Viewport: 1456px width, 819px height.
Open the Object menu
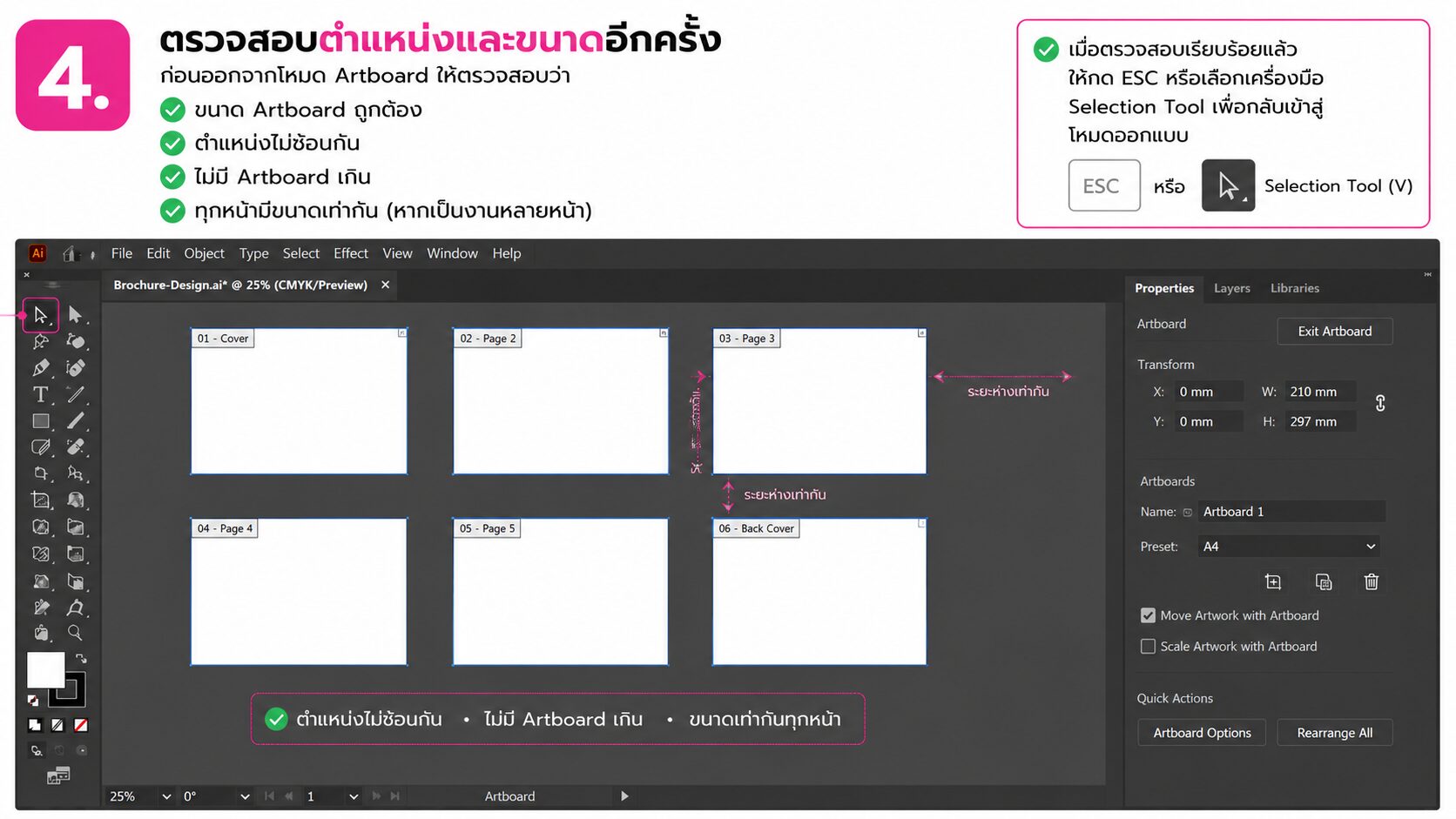tap(204, 253)
